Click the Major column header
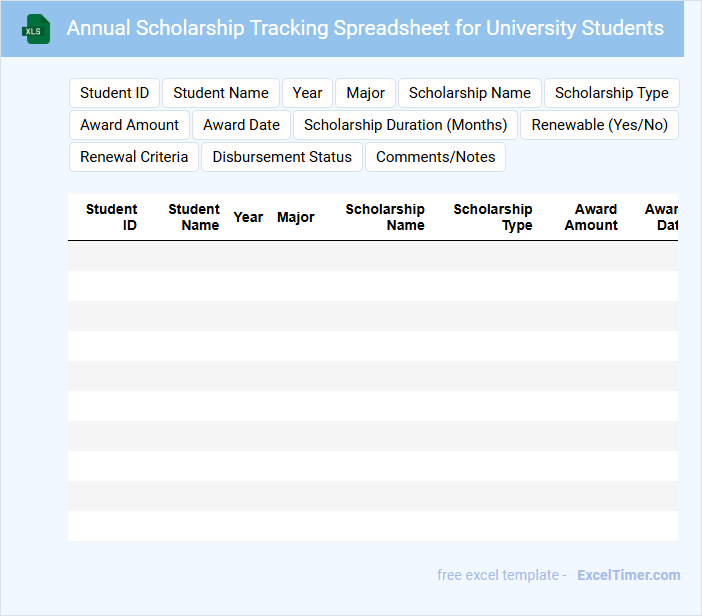702x616 pixels. point(296,217)
